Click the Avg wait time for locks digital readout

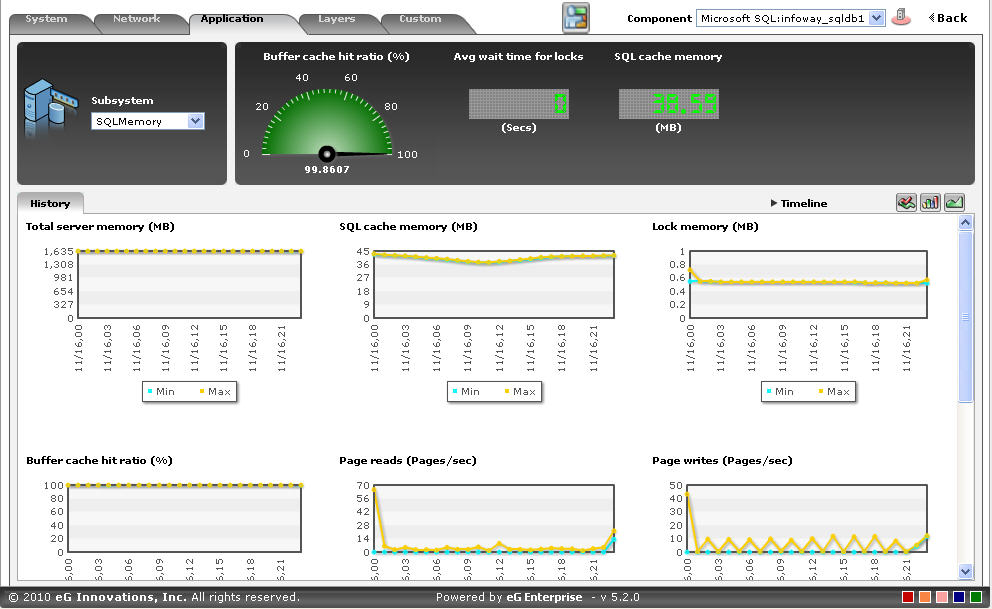(x=519, y=104)
